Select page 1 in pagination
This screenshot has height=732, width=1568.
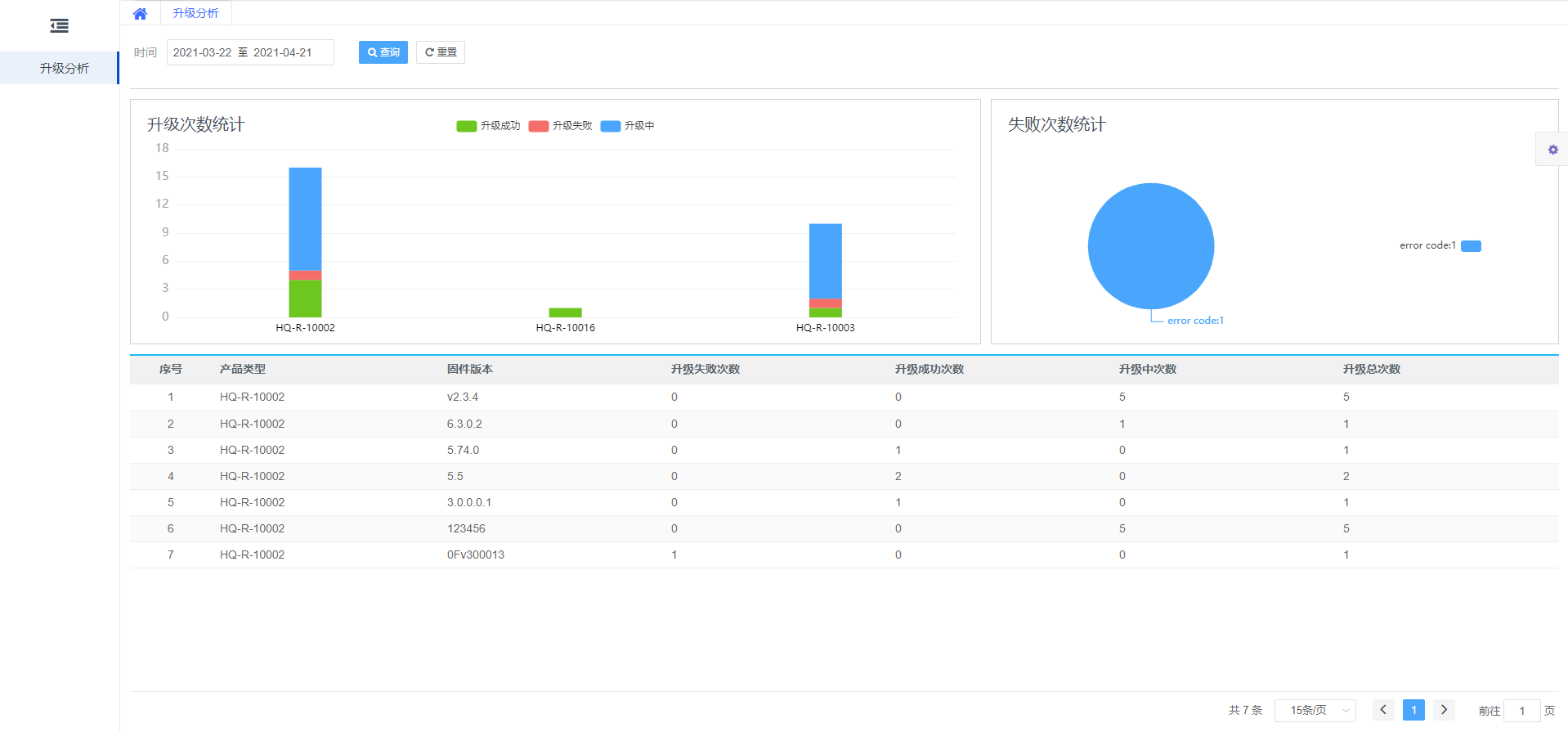pos(1413,710)
